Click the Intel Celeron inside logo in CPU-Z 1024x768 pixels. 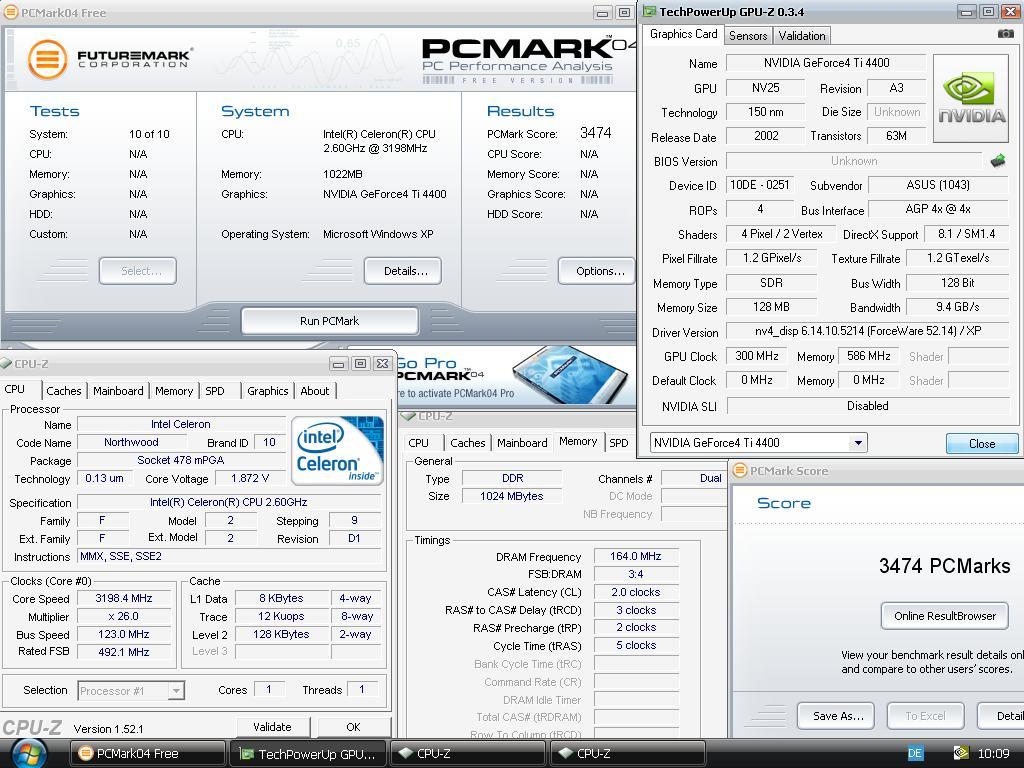coord(337,451)
